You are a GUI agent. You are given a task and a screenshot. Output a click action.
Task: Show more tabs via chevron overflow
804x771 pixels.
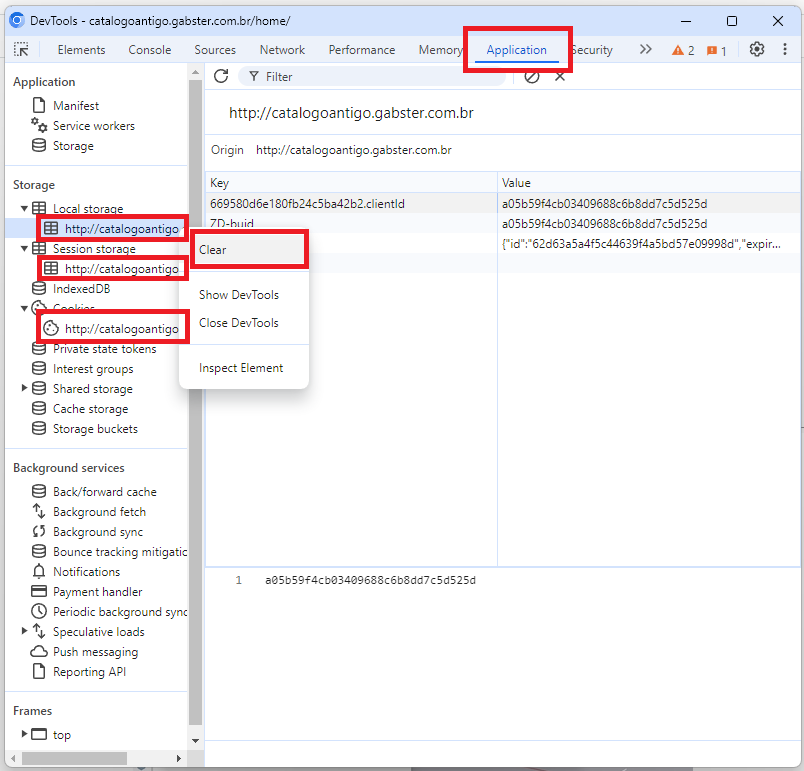coord(645,50)
